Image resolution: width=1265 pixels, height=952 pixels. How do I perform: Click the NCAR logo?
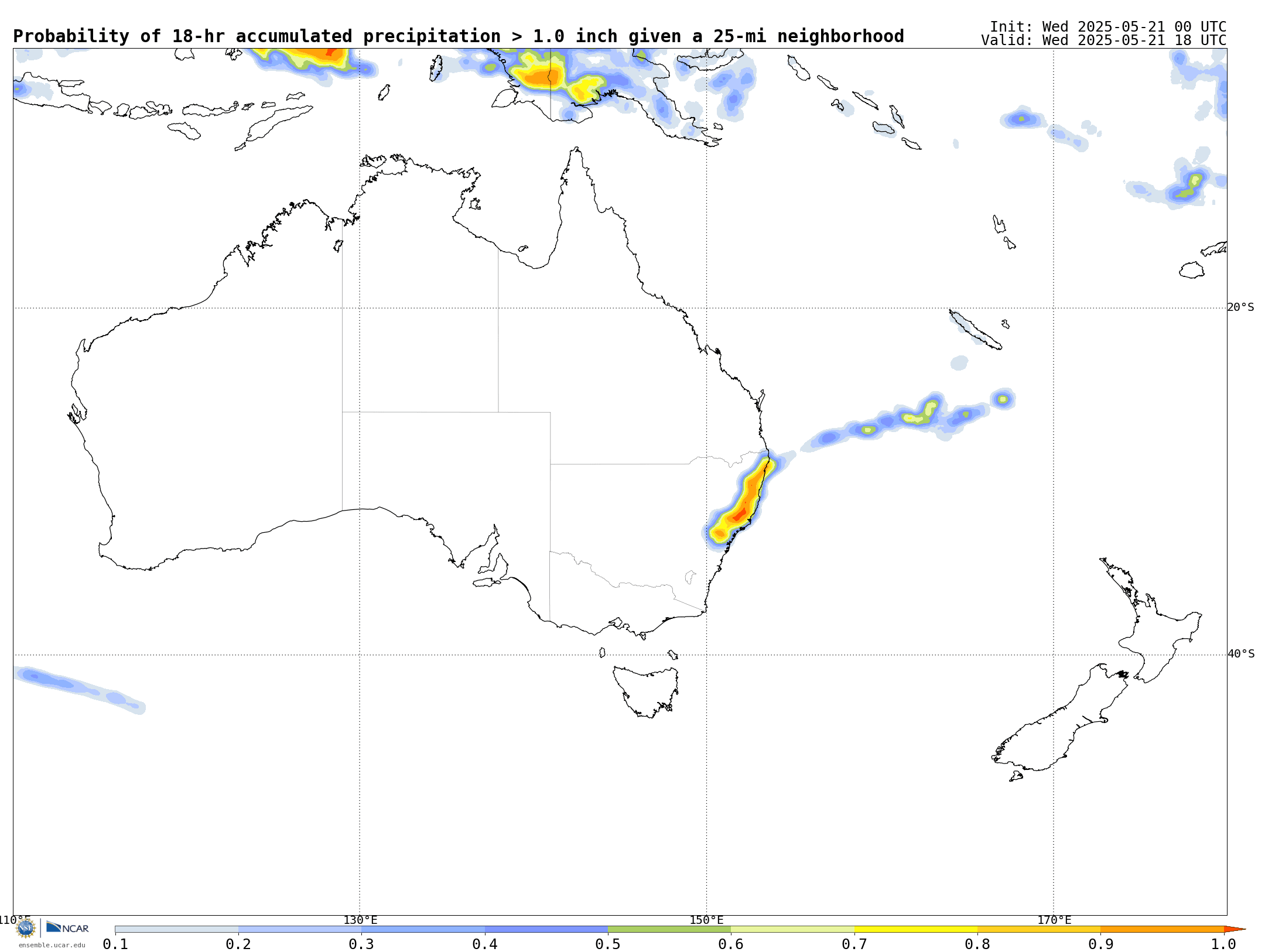(x=67, y=927)
